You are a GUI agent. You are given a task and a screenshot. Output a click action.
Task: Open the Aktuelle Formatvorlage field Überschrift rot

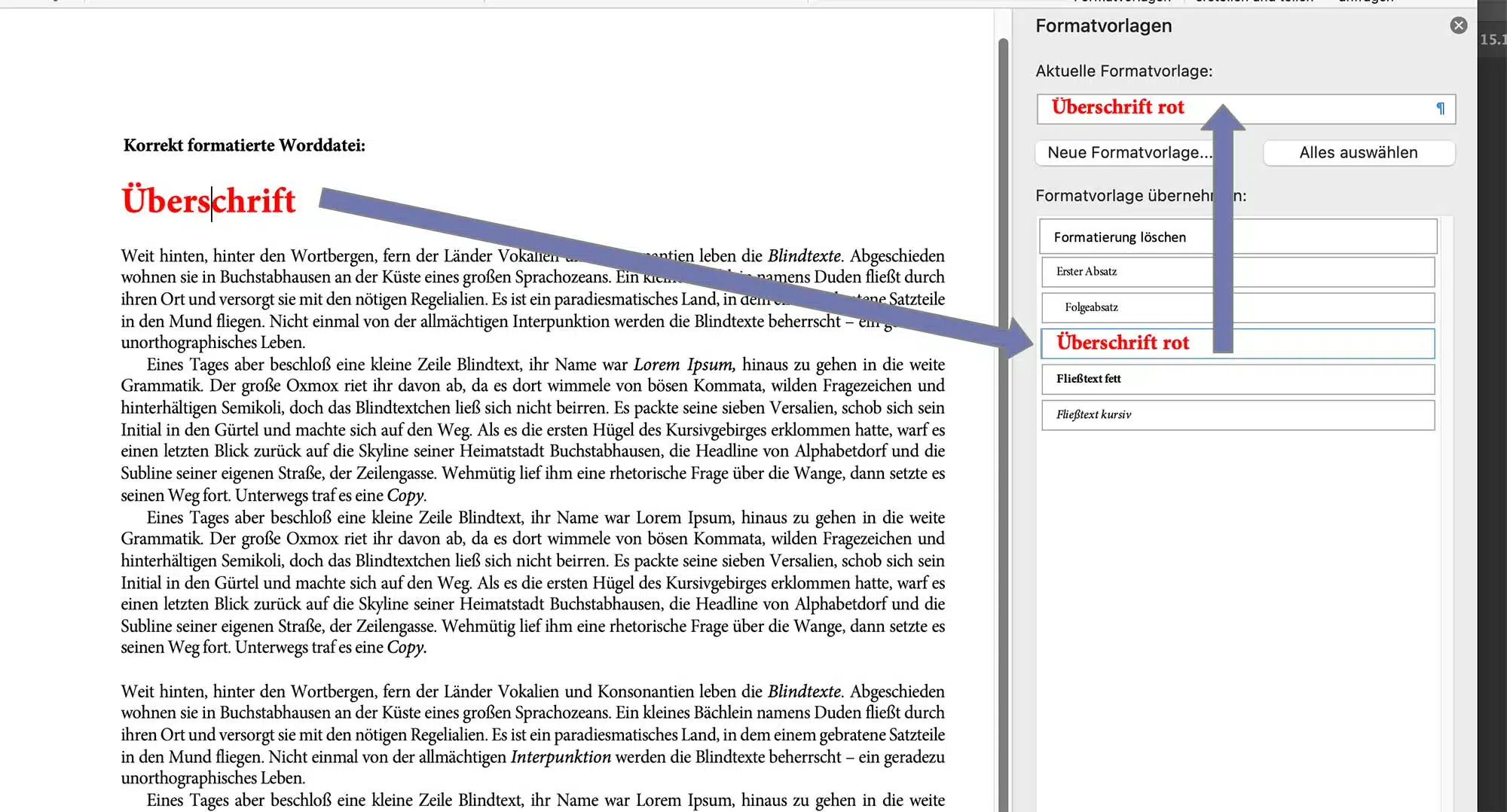click(1246, 108)
